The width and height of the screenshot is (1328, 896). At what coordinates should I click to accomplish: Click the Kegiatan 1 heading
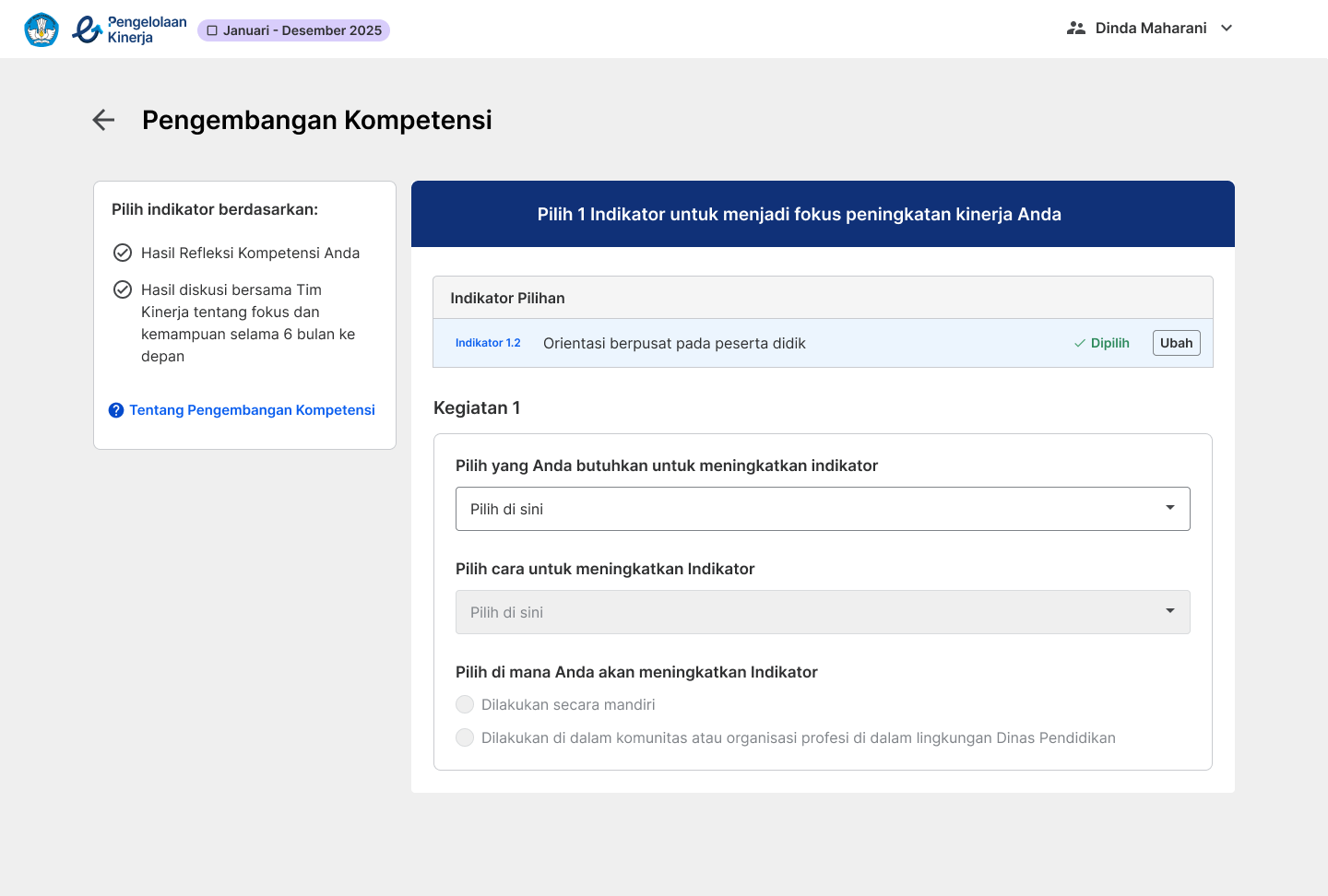coord(477,407)
